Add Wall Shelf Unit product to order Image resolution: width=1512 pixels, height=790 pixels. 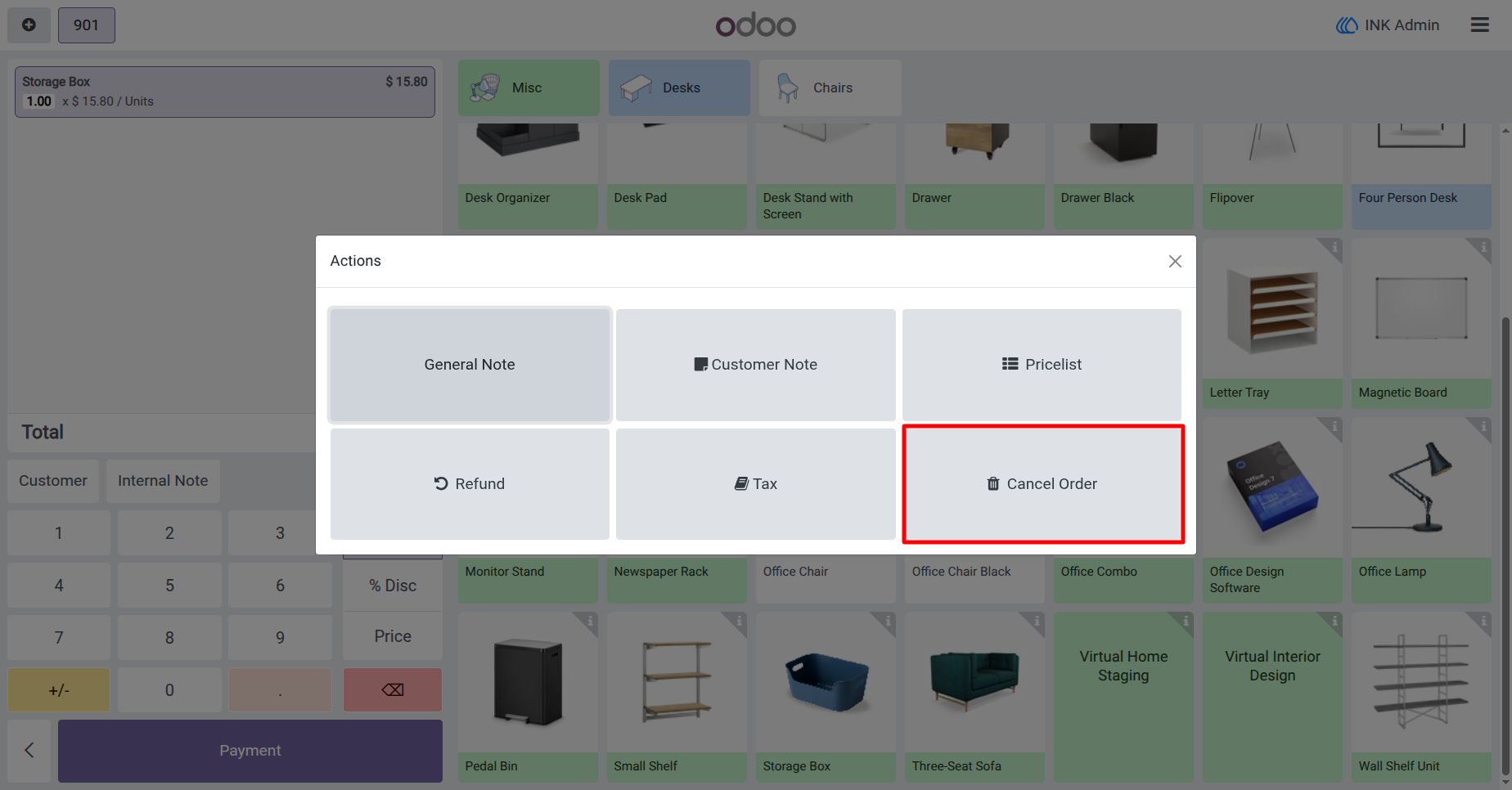click(x=1421, y=697)
